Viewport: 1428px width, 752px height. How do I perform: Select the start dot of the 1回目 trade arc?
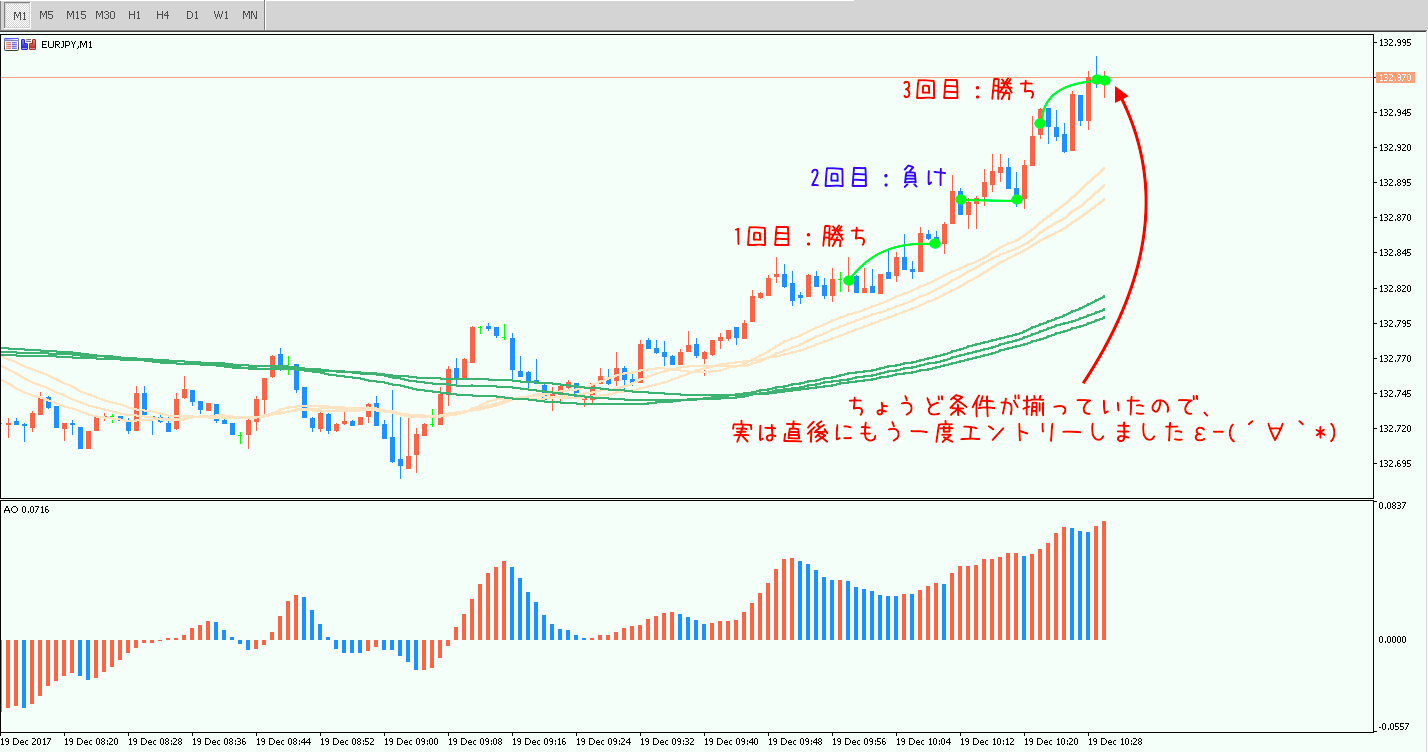[848, 281]
